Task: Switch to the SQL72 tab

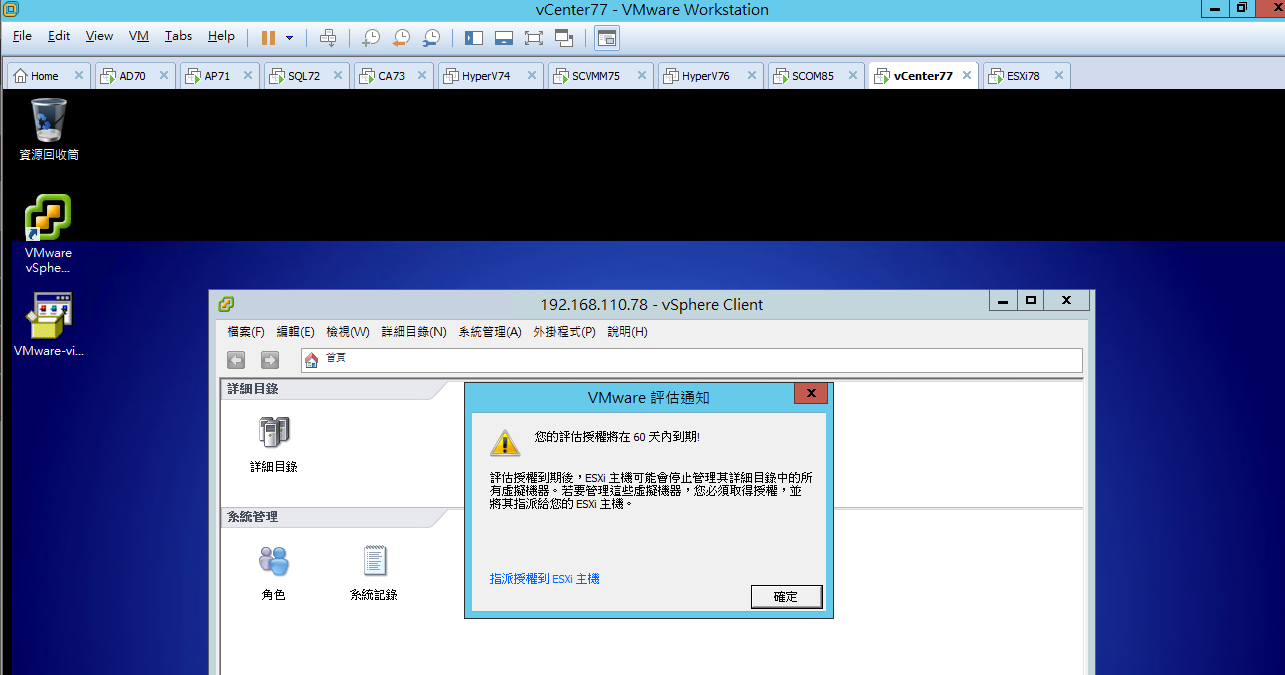Action: (x=307, y=76)
